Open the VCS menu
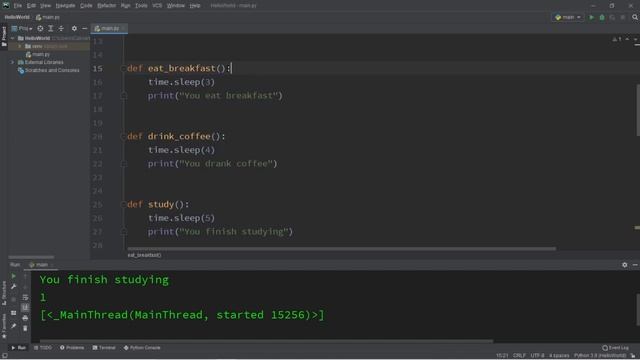 [x=157, y=6]
